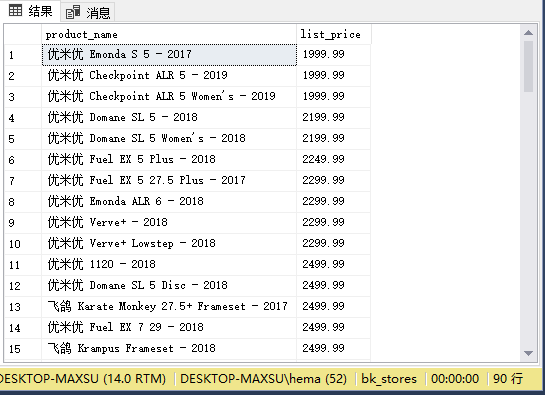Screen dimensions: 545x395
Task: Select row header number 15
Action: (23, 349)
